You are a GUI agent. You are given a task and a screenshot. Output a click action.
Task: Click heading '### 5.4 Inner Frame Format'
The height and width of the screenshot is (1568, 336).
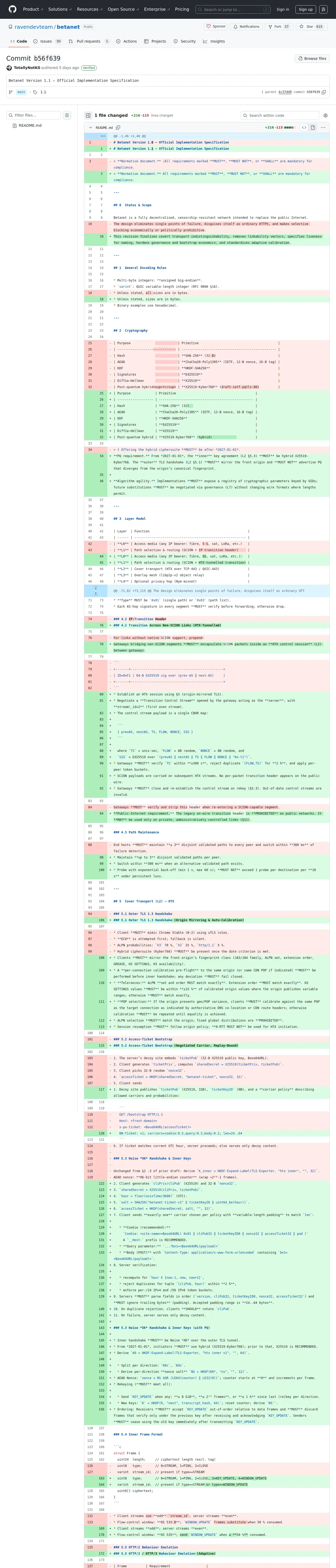(138, 1434)
